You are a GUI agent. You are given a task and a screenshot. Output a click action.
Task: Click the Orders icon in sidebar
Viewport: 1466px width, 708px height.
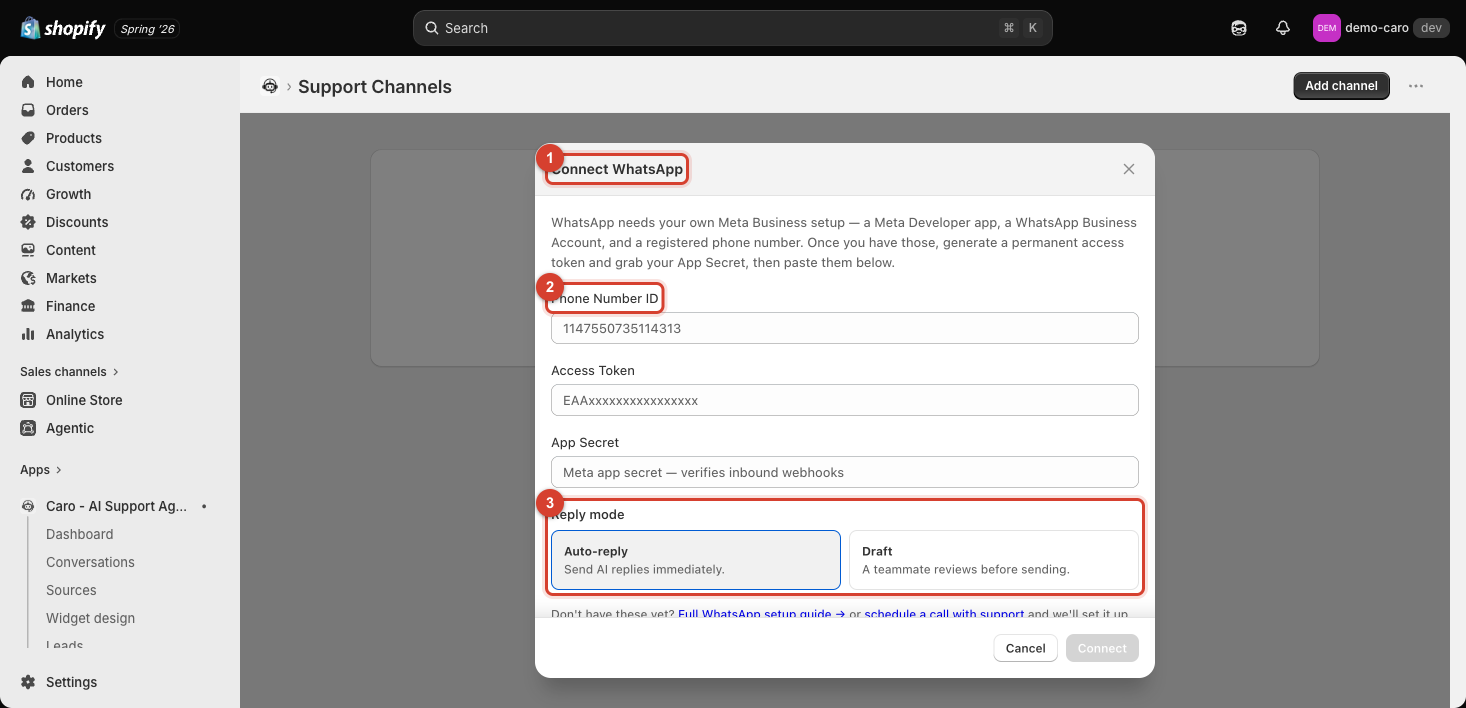pyautogui.click(x=28, y=110)
